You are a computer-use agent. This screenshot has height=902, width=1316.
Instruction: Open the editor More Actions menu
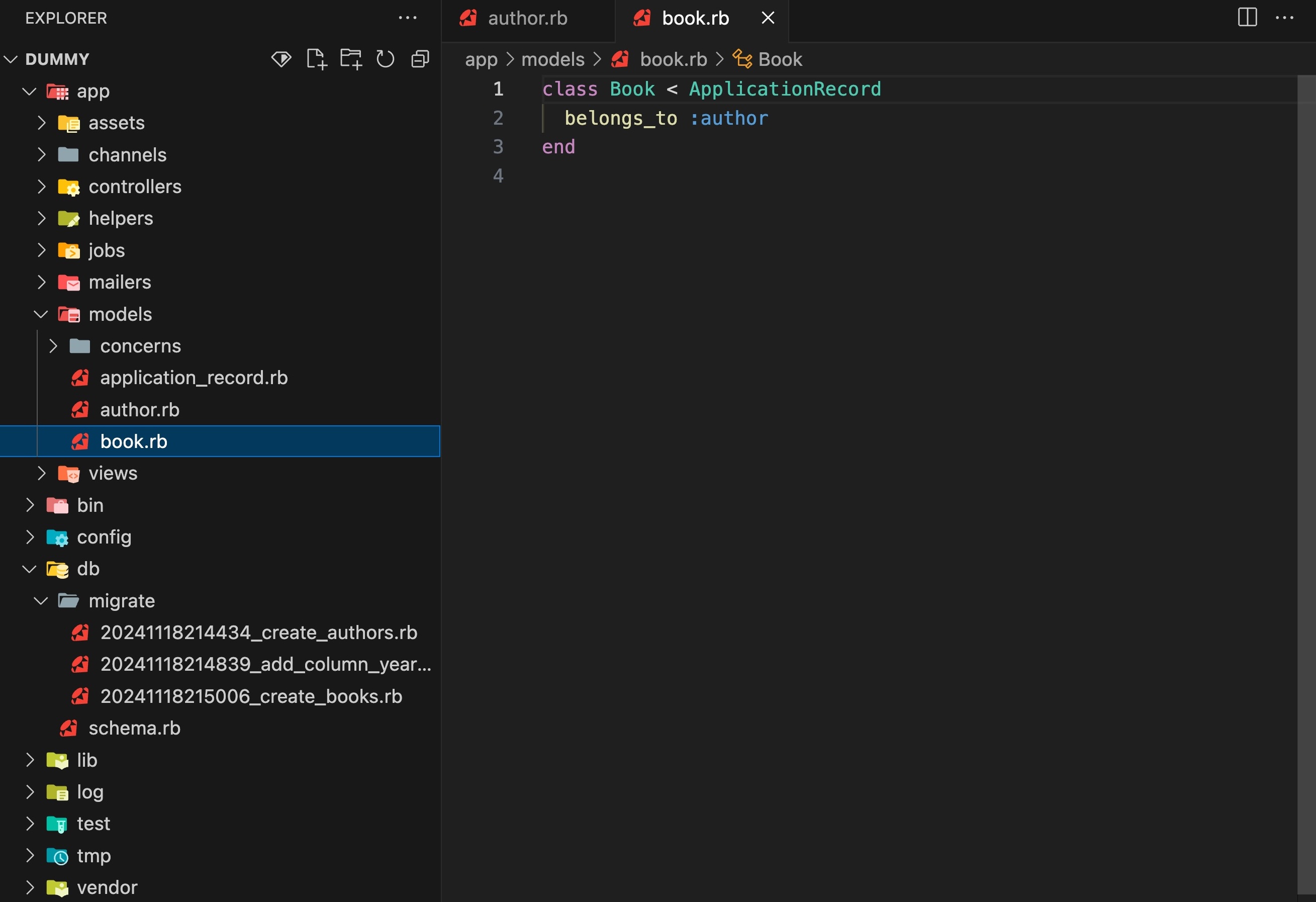(1284, 18)
